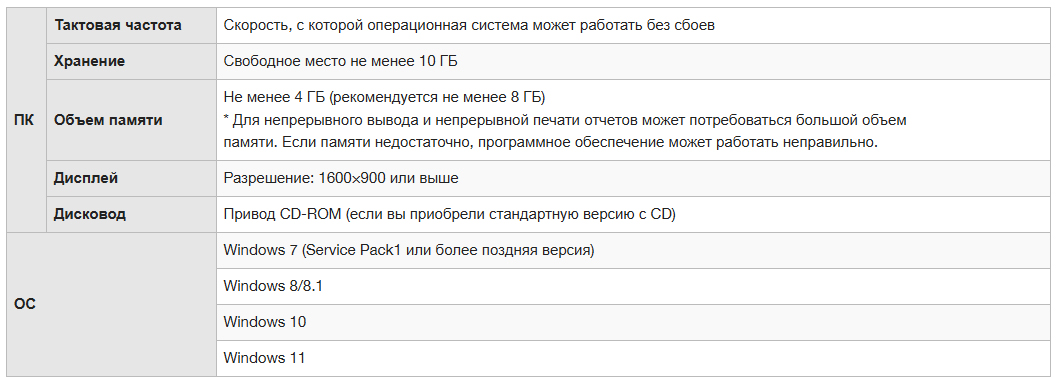Click the Windows 7 Service Pack1 row
This screenshot has height=381, width=1056.
point(632,250)
